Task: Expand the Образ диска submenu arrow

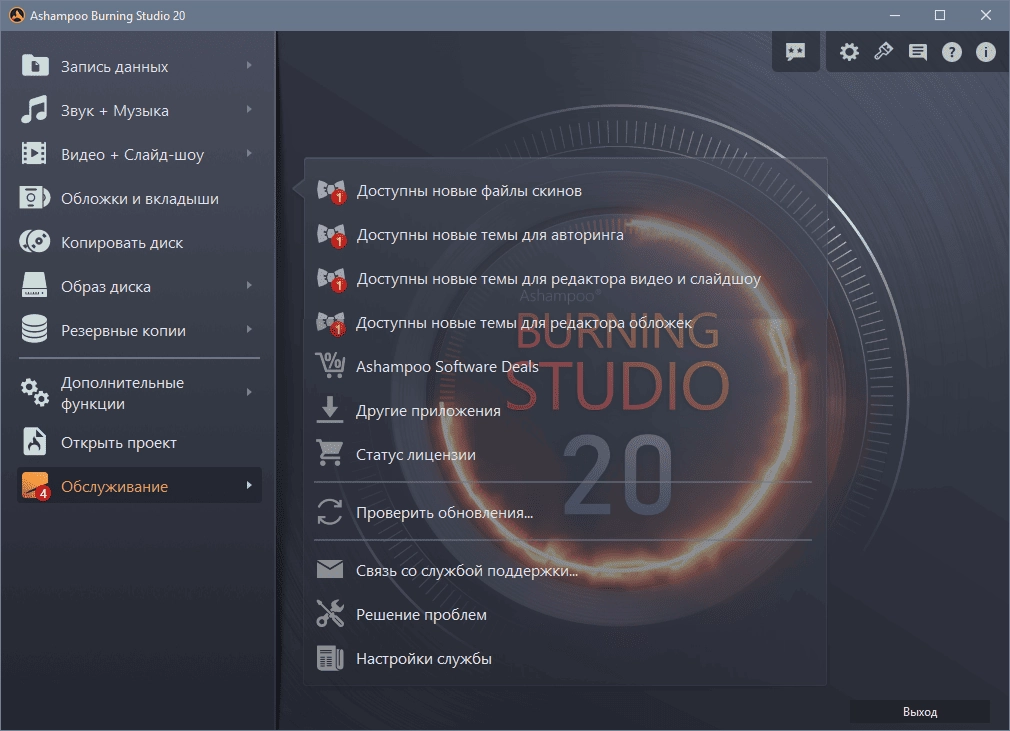Action: click(x=249, y=285)
